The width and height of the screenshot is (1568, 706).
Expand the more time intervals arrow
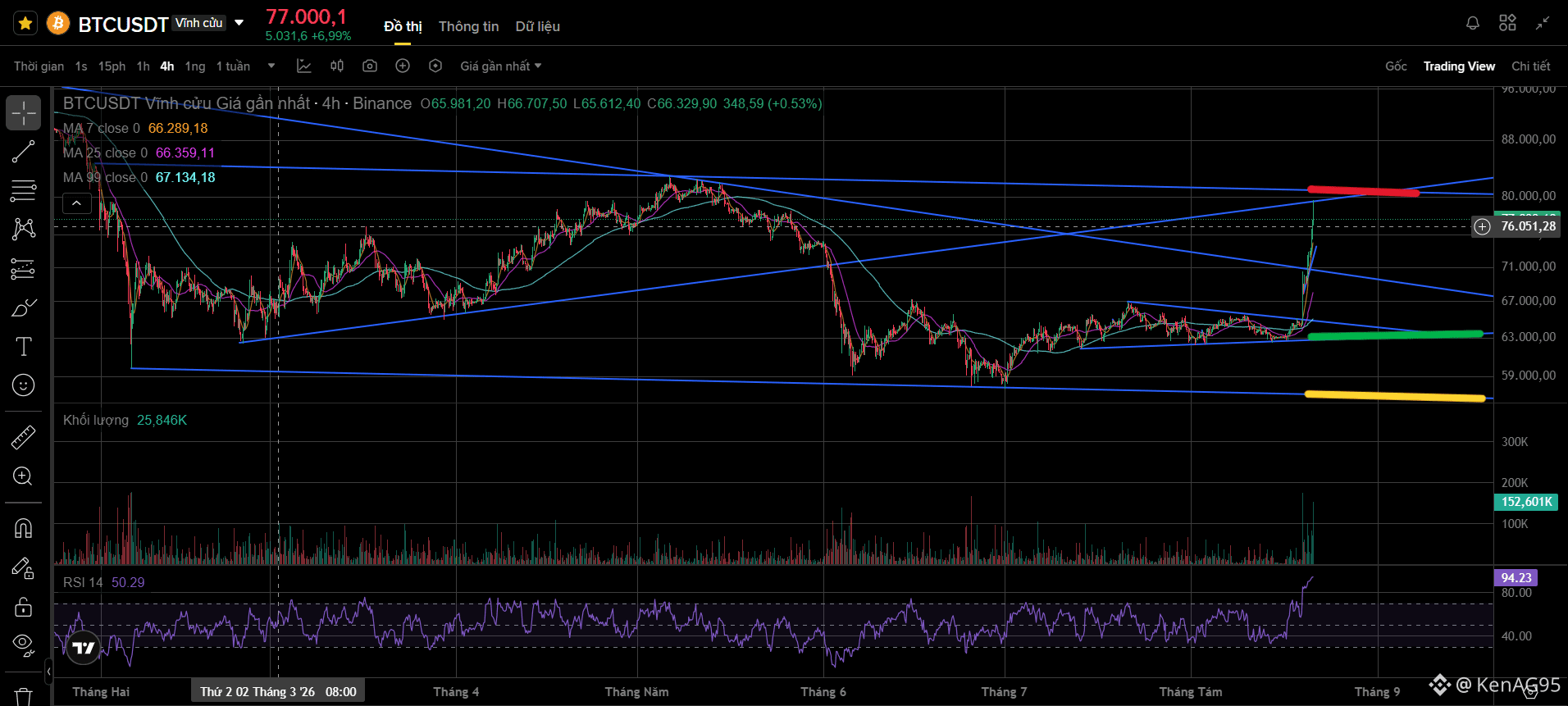271,66
